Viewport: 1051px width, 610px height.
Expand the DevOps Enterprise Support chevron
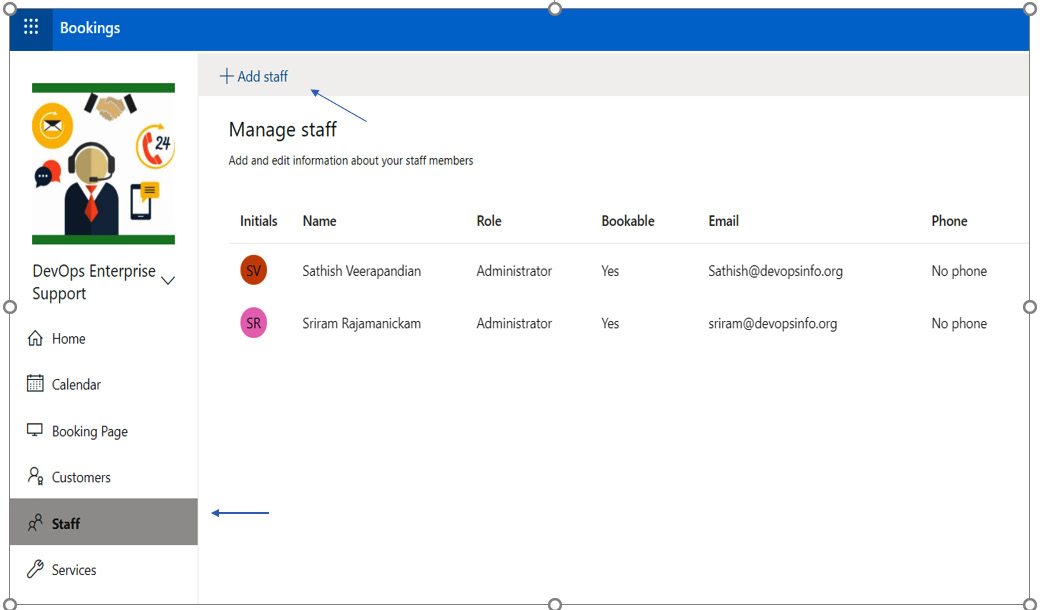[168, 280]
